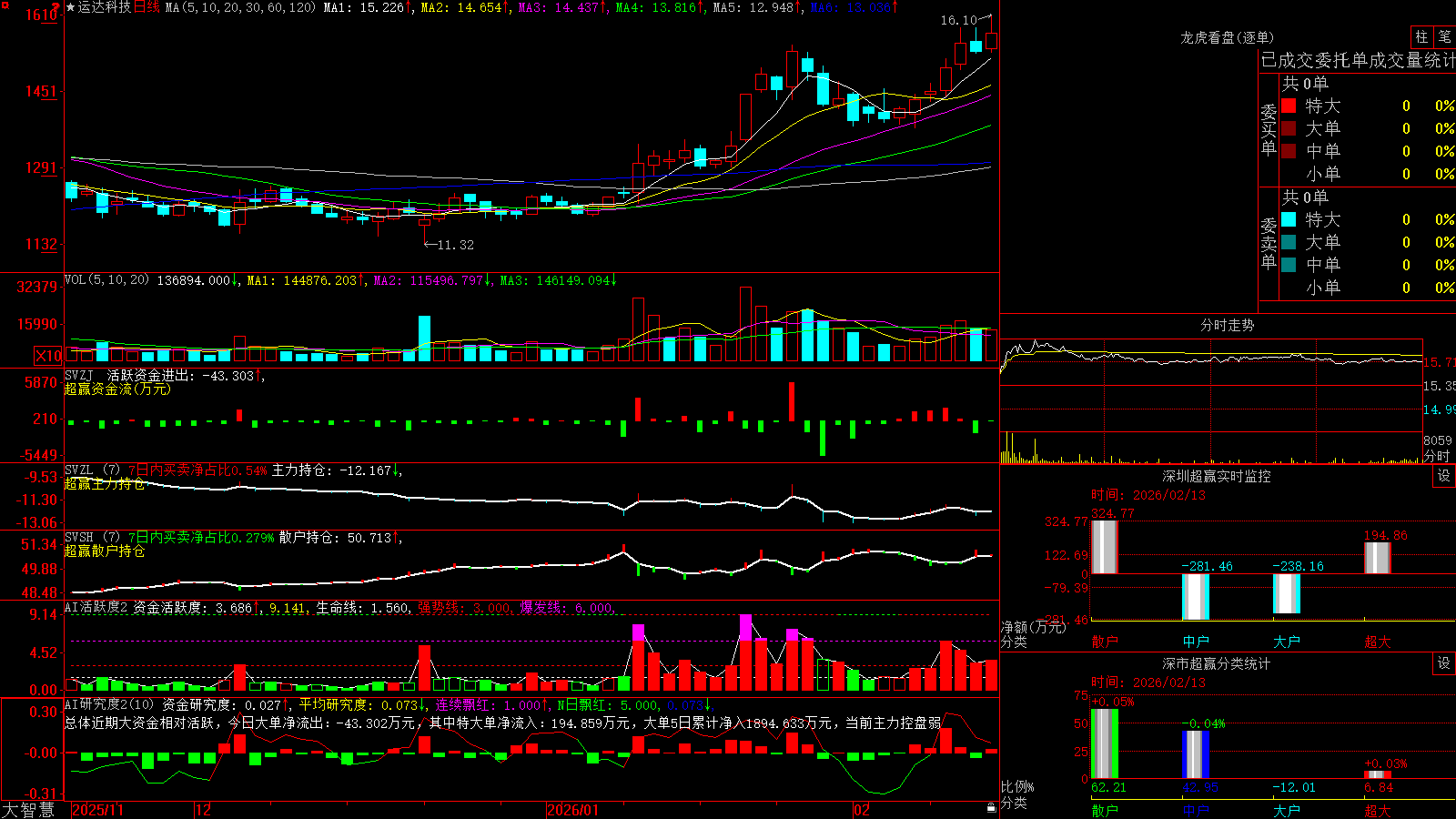The height and width of the screenshot is (819, 1456).
Task: Open 设 settings for 深市超赢分类统计
Action: [x=1444, y=663]
